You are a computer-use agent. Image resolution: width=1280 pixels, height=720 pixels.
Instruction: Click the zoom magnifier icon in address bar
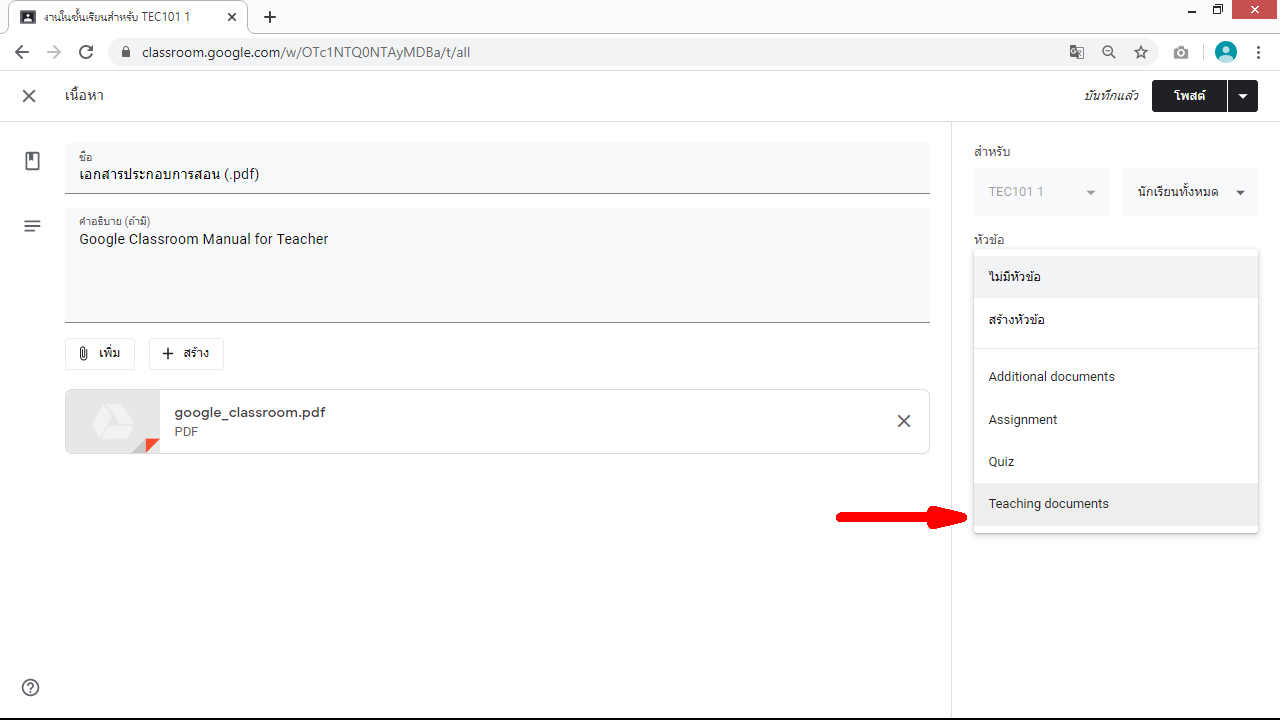pyautogui.click(x=1108, y=52)
